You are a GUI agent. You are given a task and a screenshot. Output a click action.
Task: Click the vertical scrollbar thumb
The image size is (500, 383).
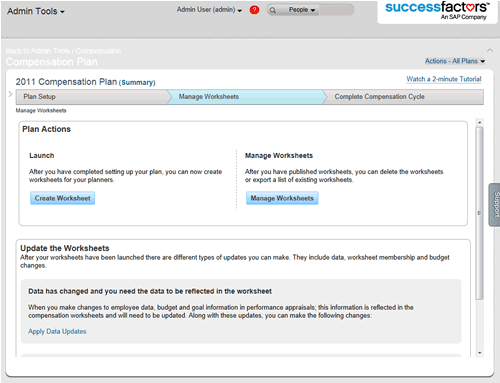click(480, 213)
